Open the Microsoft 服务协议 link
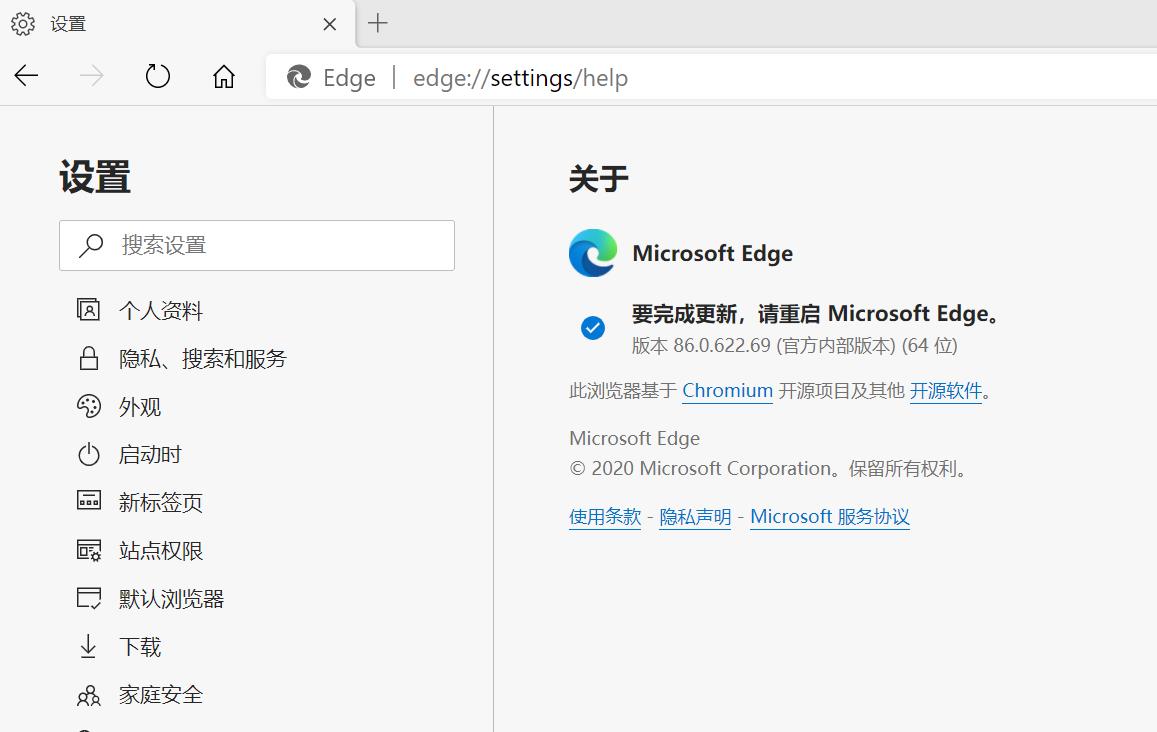The width and height of the screenshot is (1157, 732). coord(829,517)
